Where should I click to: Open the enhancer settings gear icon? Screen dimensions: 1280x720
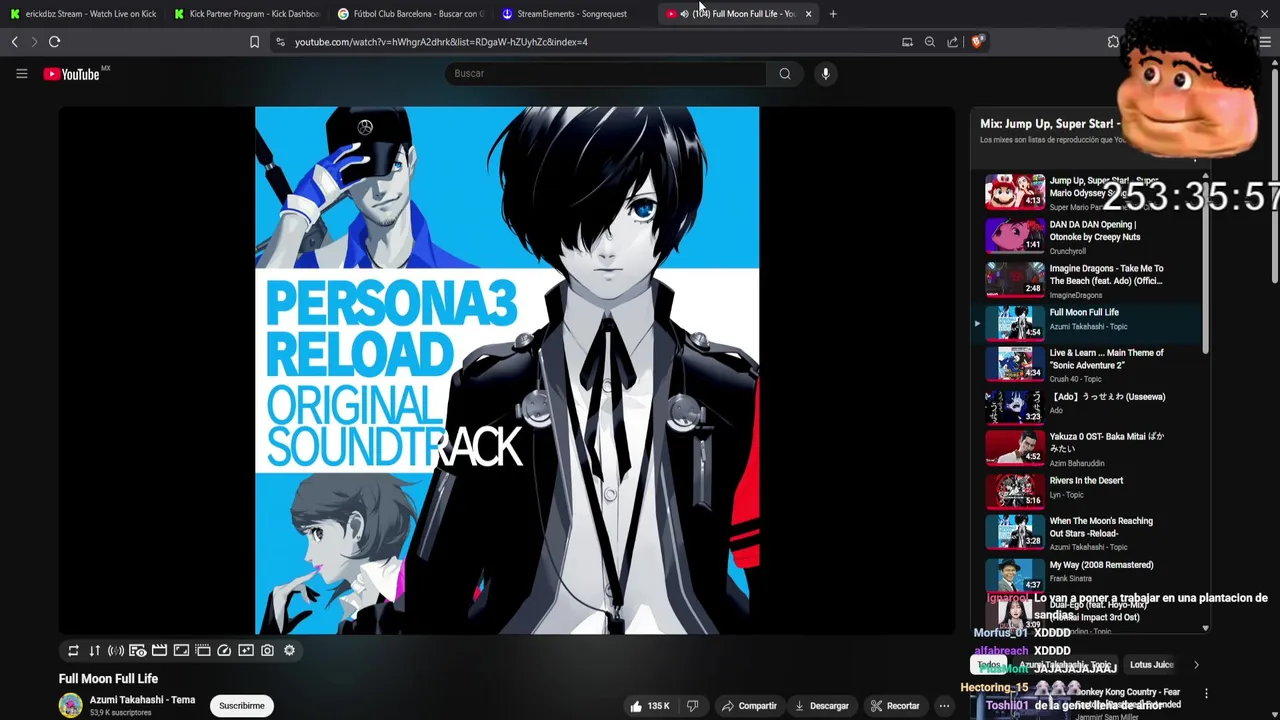[289, 650]
